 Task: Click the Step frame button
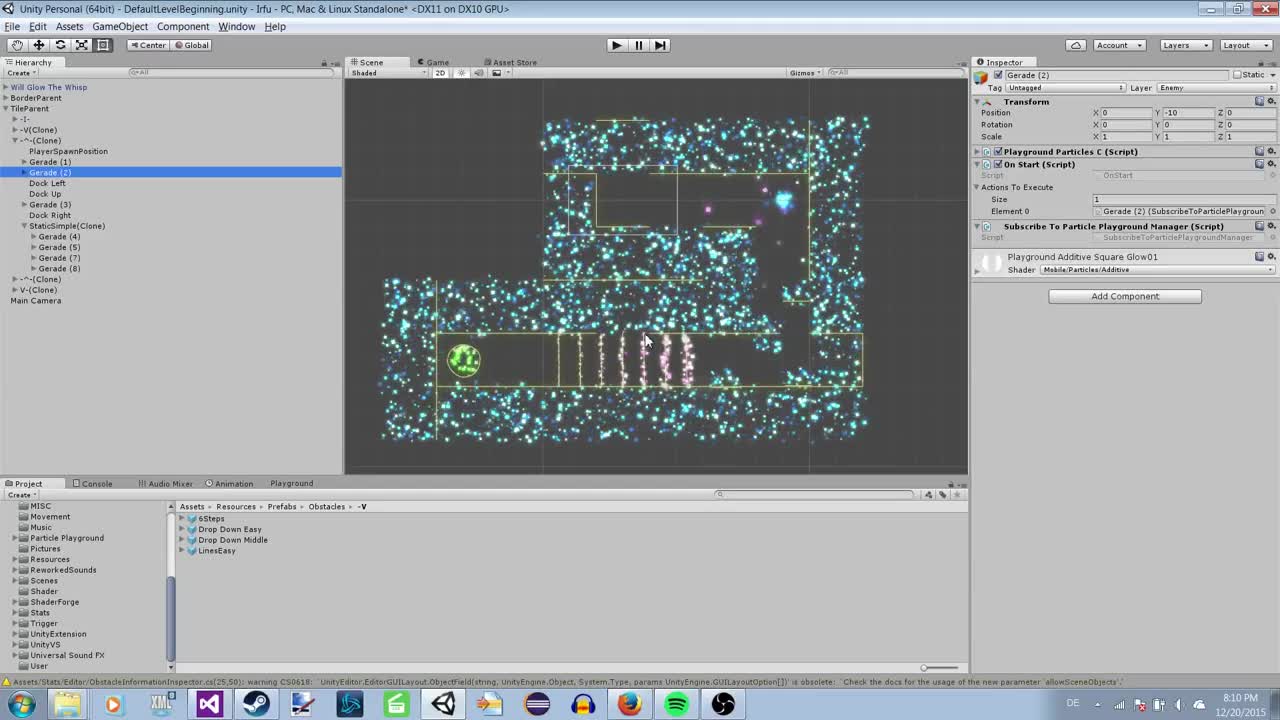point(660,45)
